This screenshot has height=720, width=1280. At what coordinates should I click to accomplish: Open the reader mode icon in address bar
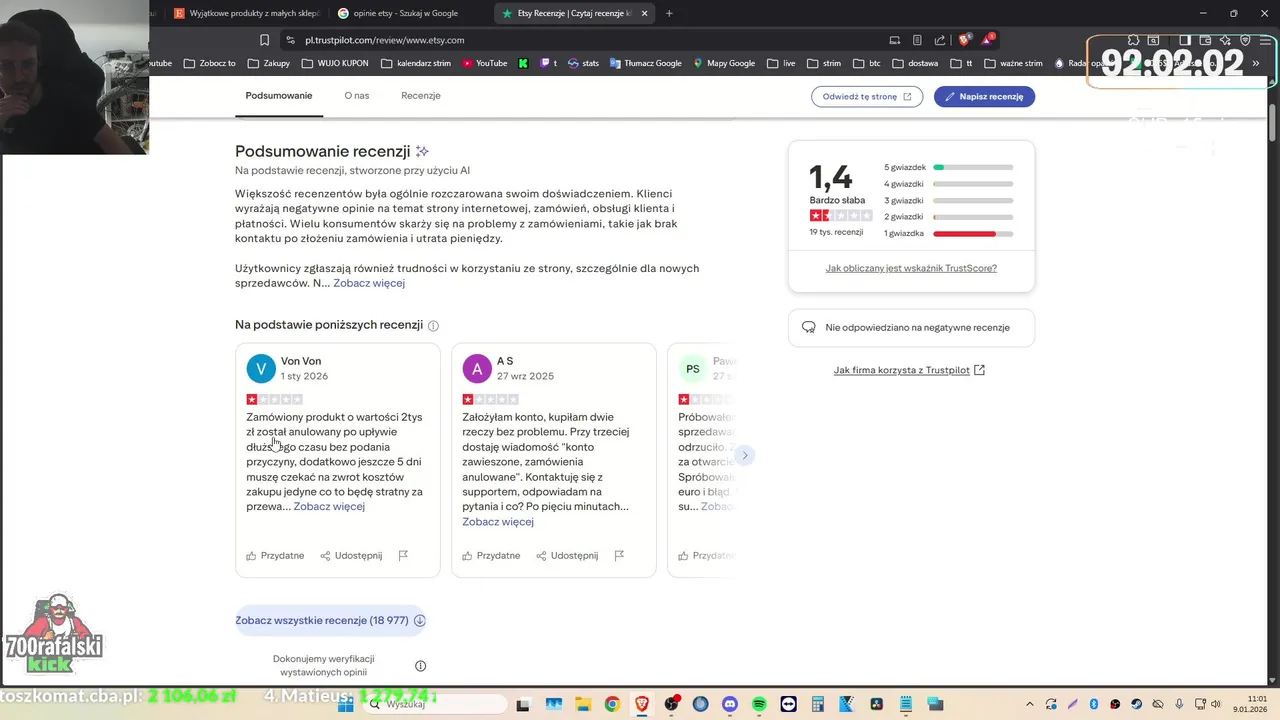click(x=917, y=40)
